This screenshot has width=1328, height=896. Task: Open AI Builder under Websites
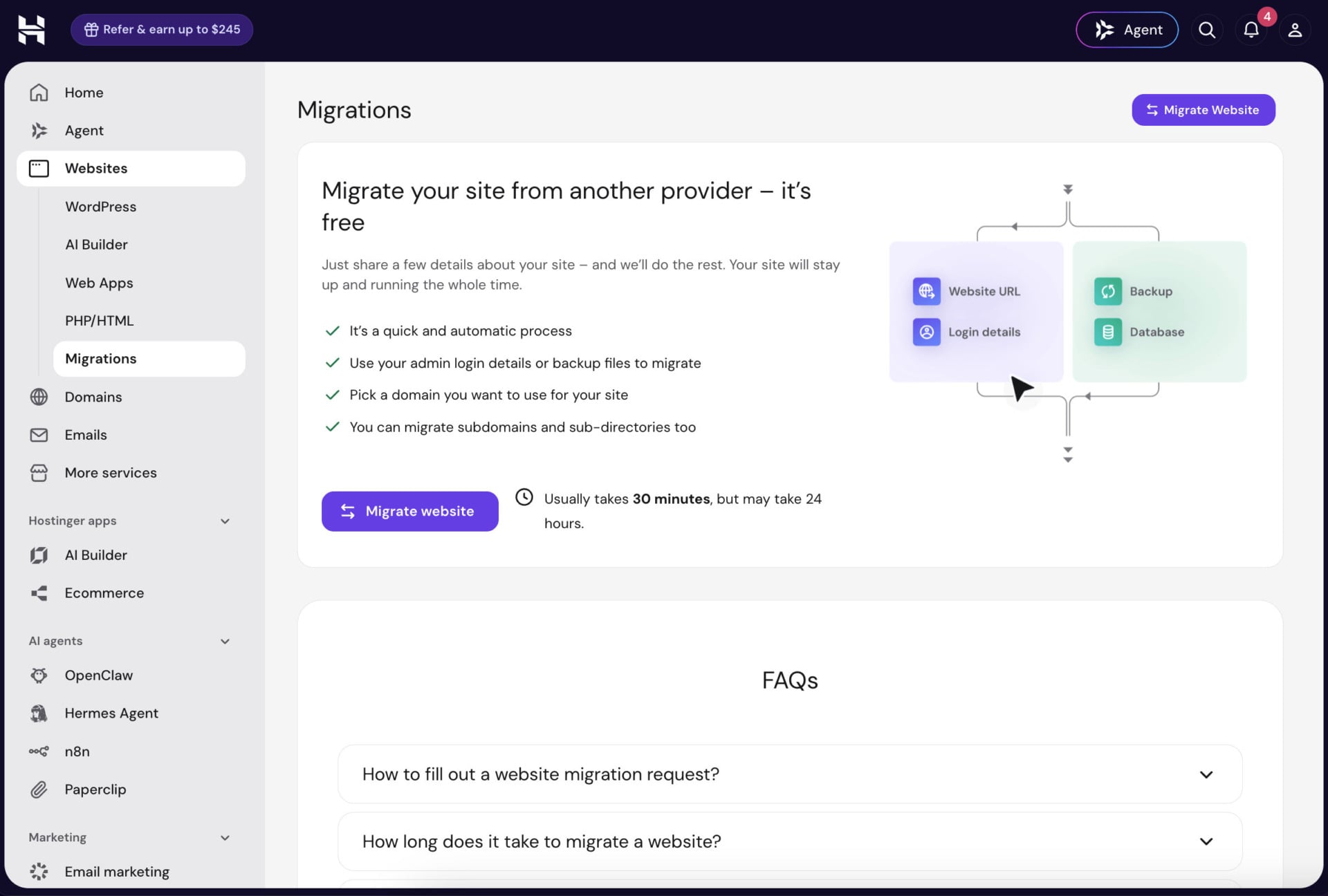(x=149, y=245)
